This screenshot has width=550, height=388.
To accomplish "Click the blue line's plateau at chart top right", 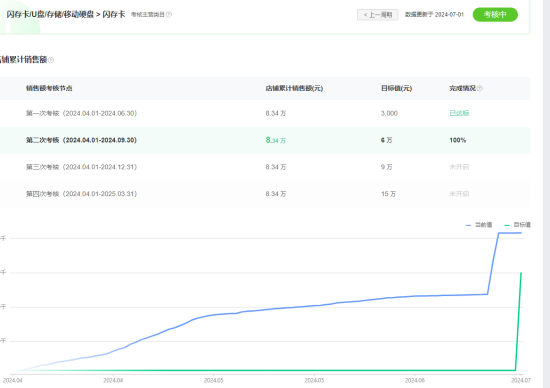I will [510, 233].
